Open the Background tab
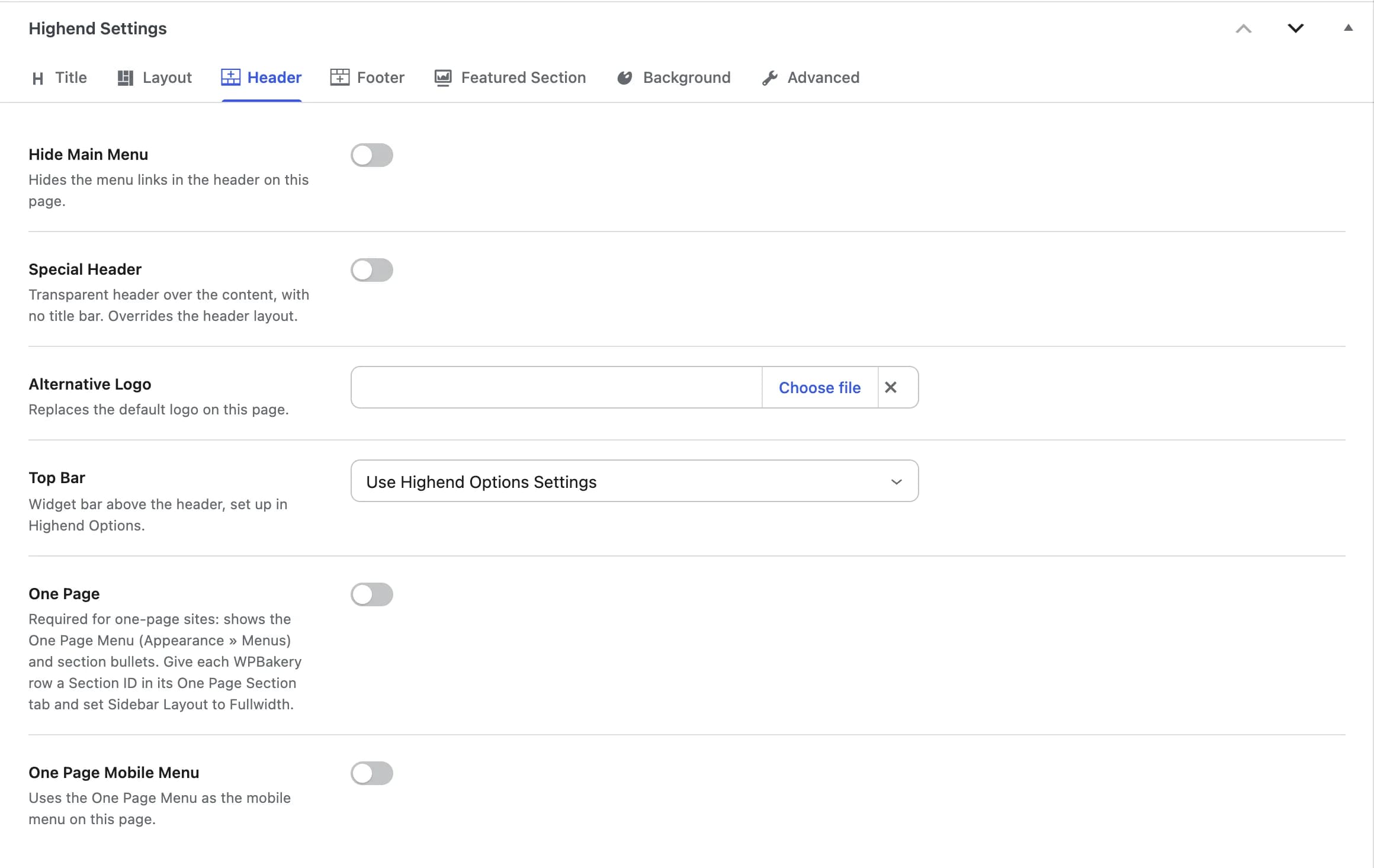Viewport: 1374px width, 868px height. click(x=673, y=78)
